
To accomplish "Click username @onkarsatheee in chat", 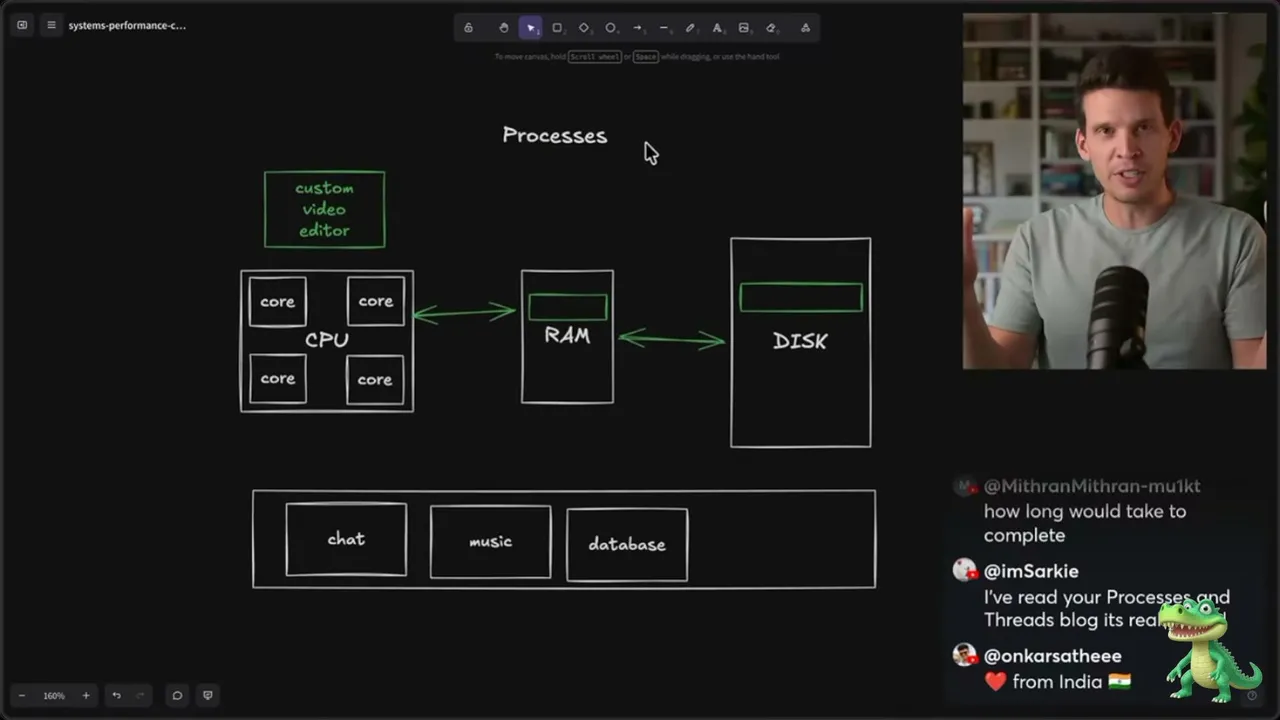I will click(x=1053, y=656).
